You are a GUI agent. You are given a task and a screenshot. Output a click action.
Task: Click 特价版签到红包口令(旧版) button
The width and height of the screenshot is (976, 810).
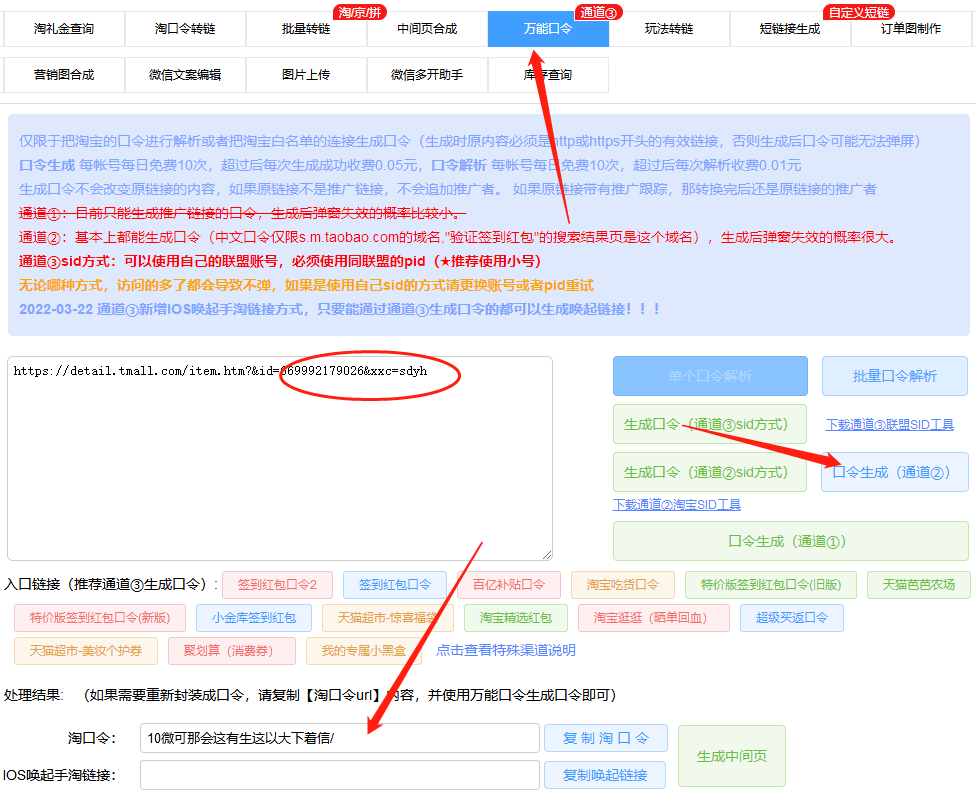(x=771, y=585)
